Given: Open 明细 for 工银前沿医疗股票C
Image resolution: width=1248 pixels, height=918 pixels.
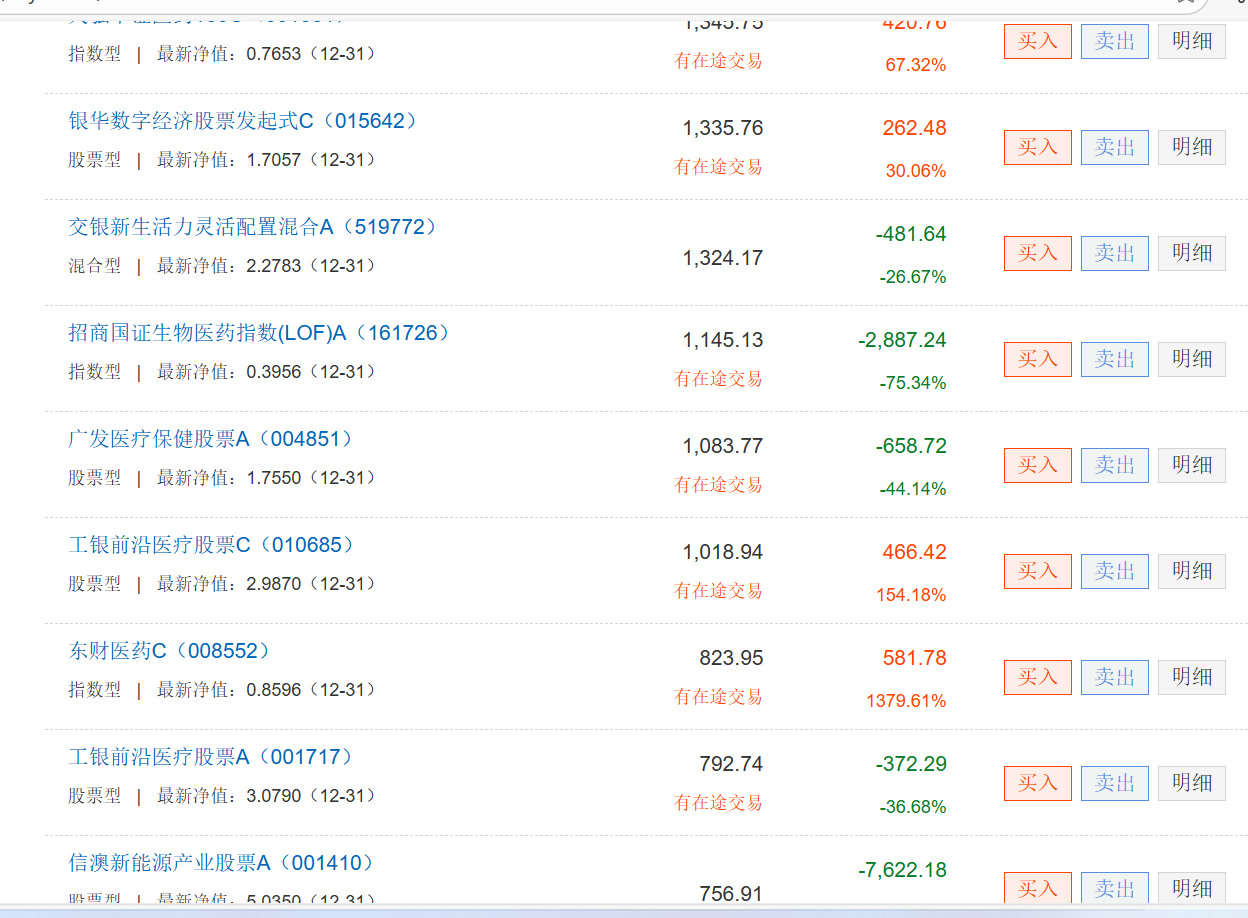Looking at the screenshot, I should [1192, 571].
